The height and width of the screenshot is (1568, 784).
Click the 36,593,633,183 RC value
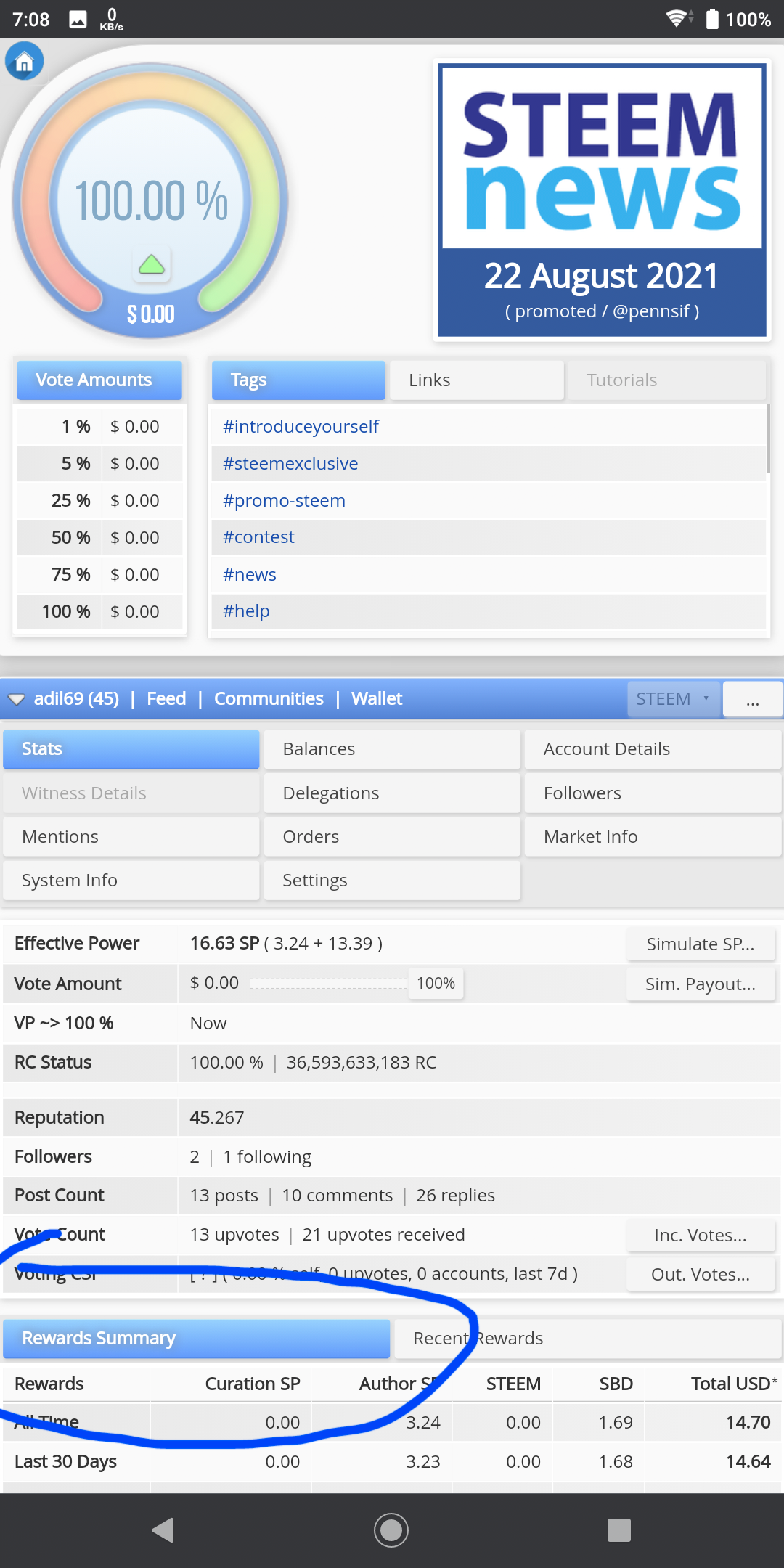[x=361, y=1062]
